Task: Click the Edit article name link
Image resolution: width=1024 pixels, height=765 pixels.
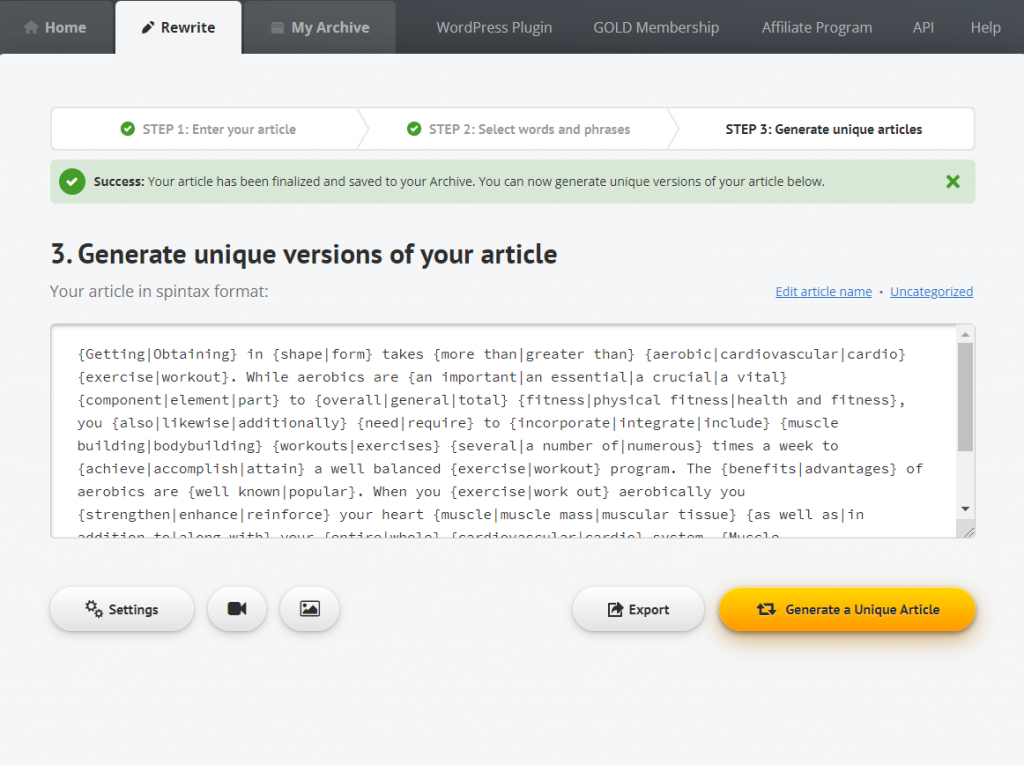Action: click(x=823, y=292)
